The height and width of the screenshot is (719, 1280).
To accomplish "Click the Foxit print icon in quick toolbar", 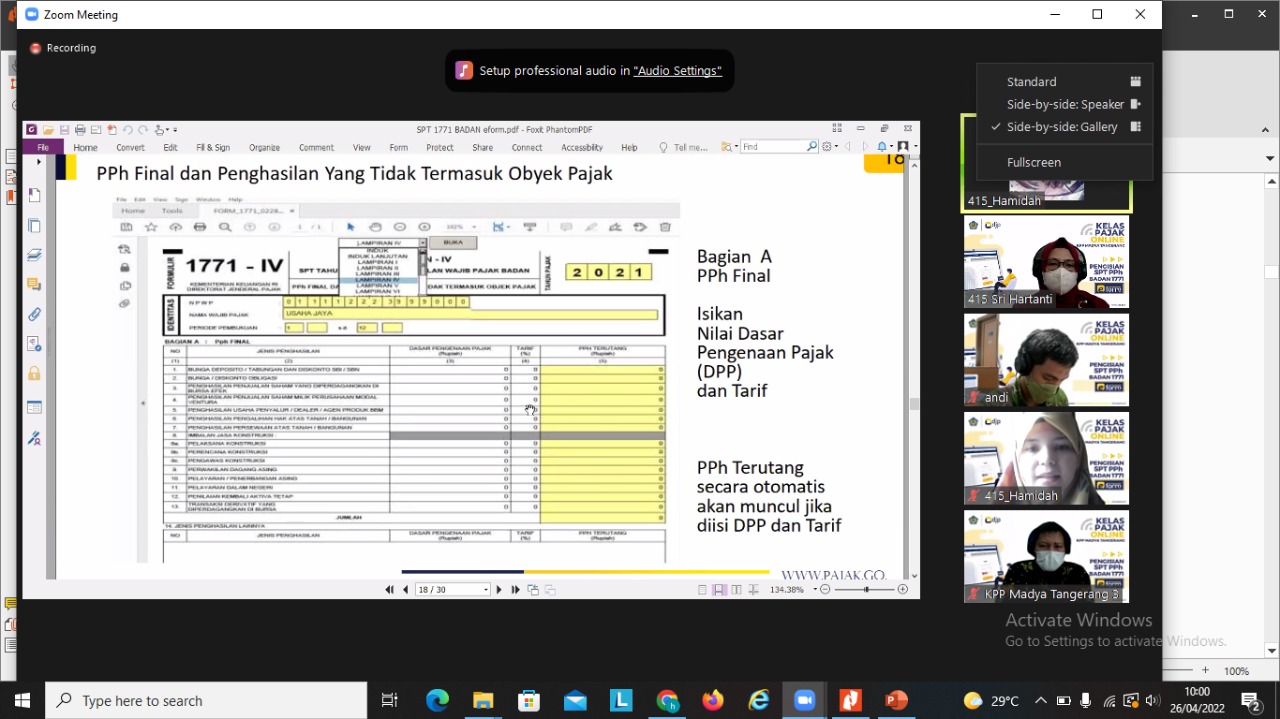I will click(80, 130).
